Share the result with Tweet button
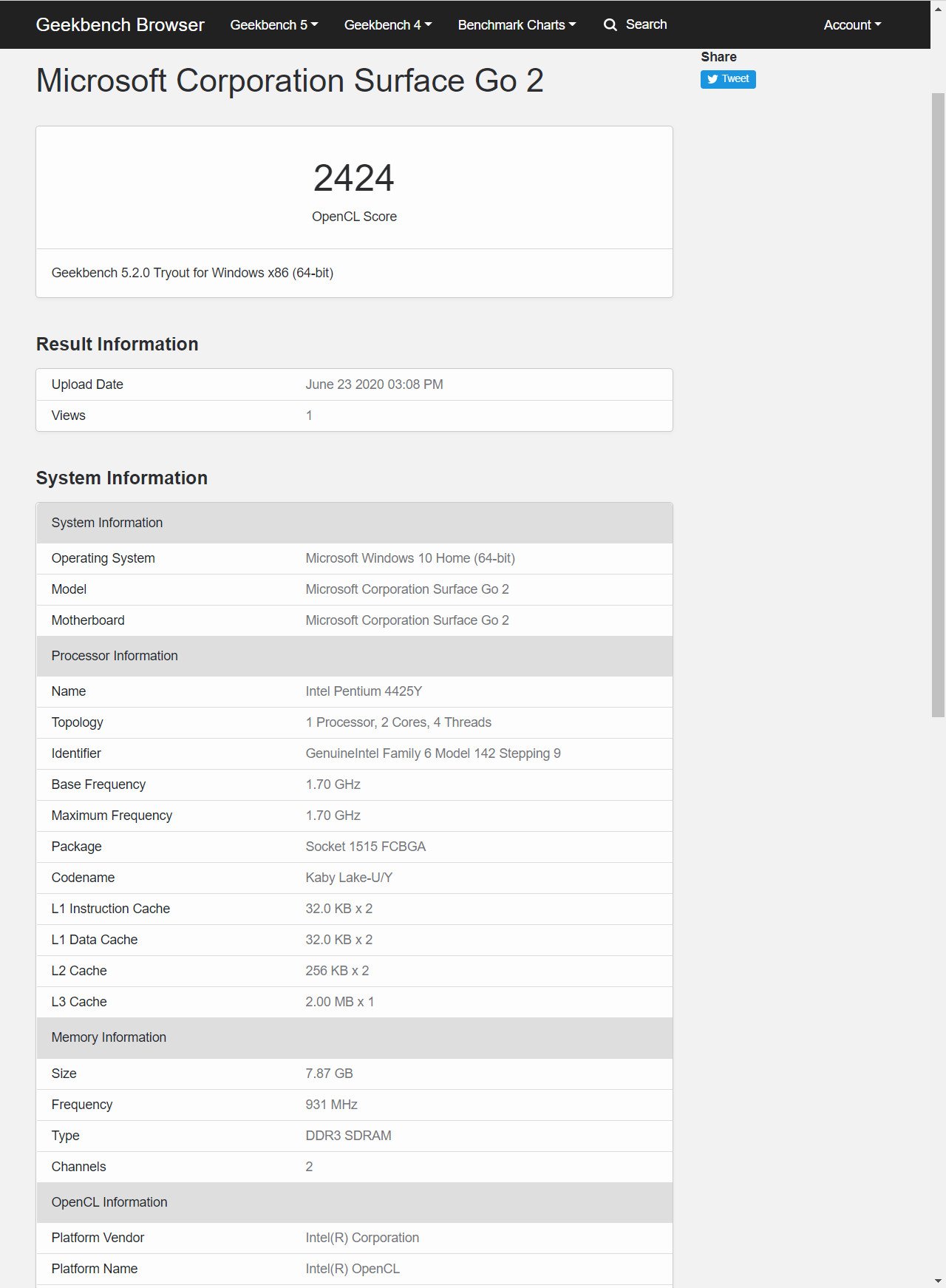946x1288 pixels. click(x=728, y=79)
